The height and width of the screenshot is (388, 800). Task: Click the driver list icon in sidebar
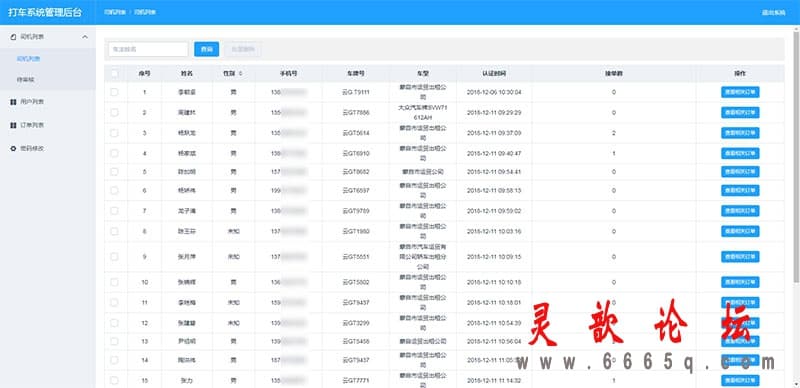click(13, 37)
